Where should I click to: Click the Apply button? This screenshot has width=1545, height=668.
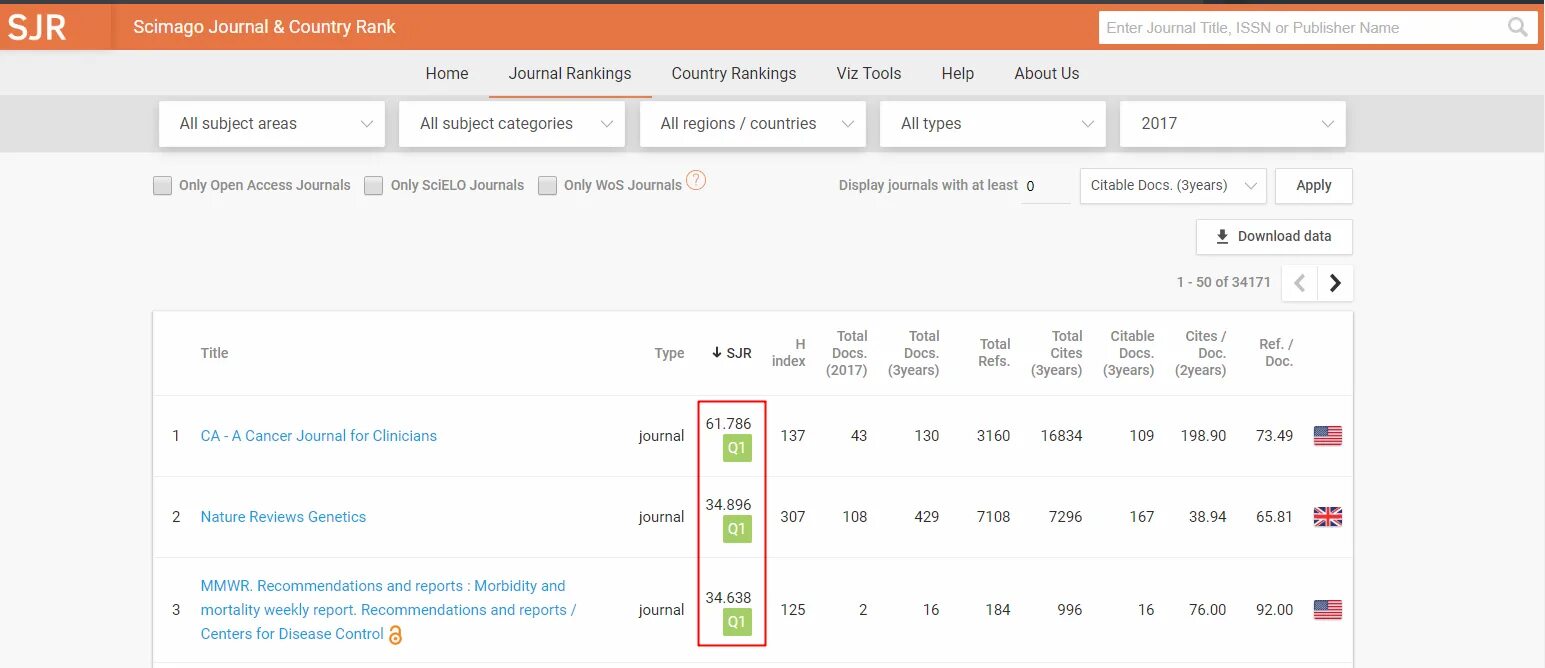click(1314, 186)
